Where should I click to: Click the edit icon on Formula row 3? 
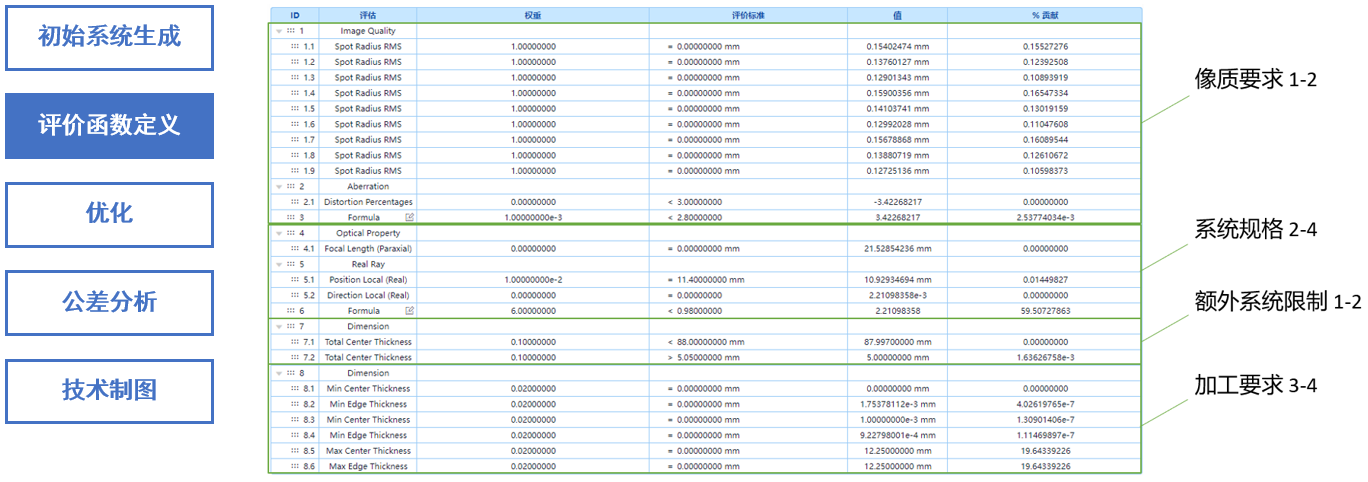click(x=409, y=217)
